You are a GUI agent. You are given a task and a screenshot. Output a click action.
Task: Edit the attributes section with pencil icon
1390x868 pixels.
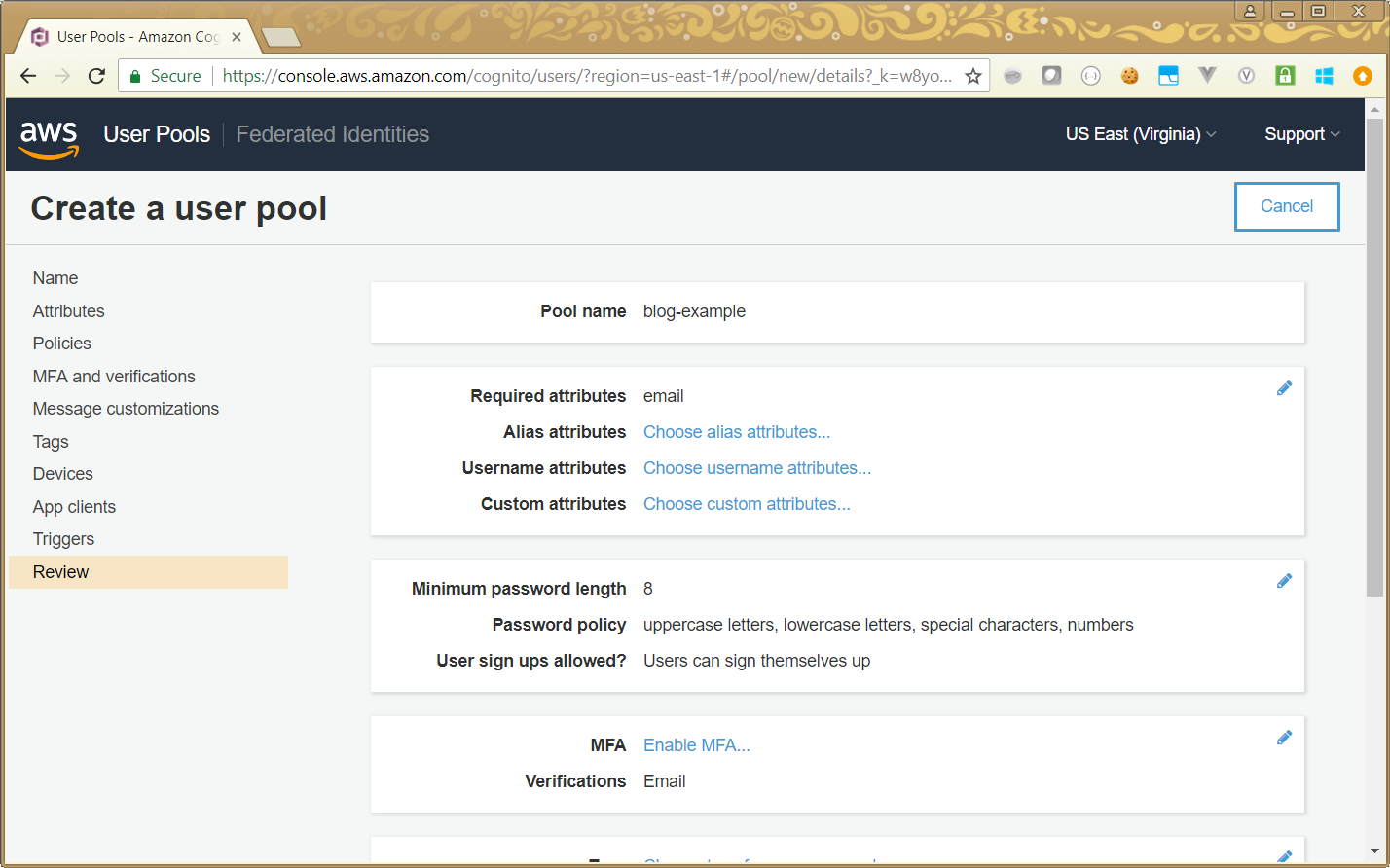coord(1284,388)
